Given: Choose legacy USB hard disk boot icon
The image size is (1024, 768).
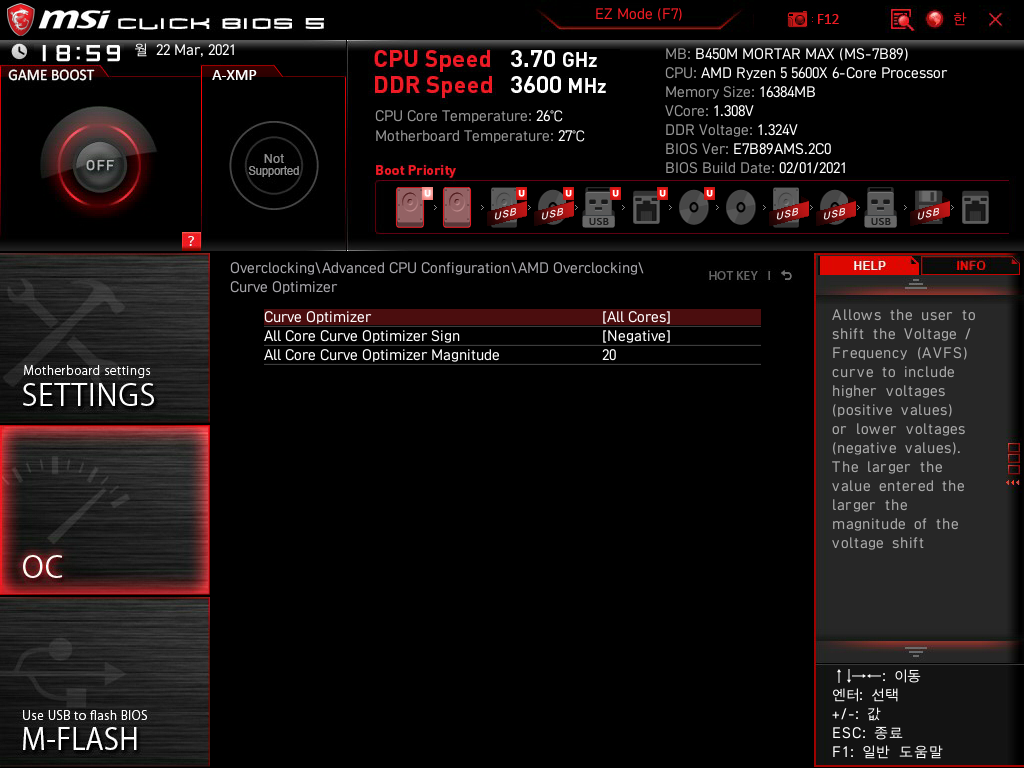Looking at the screenshot, I should point(788,207).
